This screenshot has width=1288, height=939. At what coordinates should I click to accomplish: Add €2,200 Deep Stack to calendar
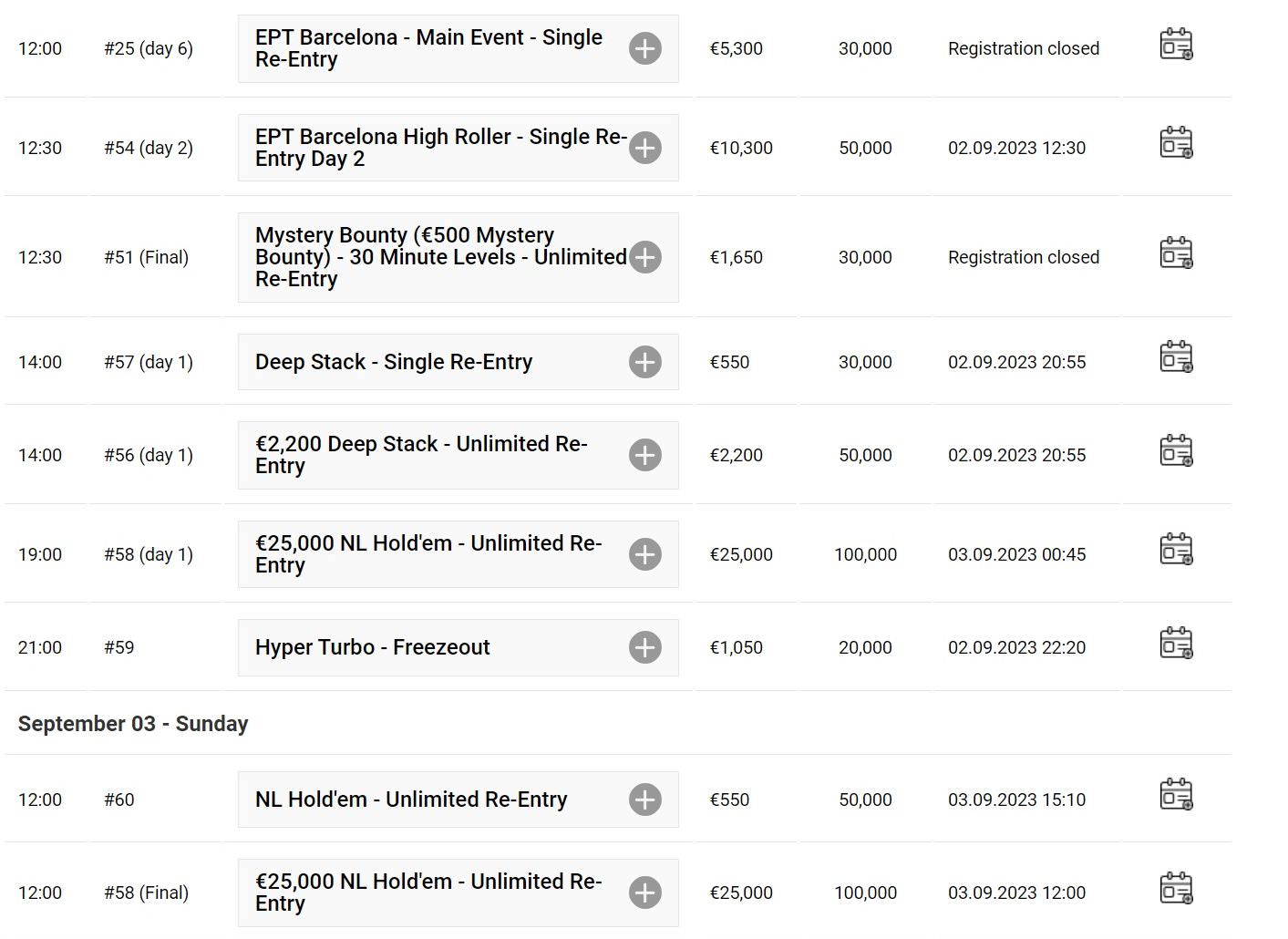(1176, 450)
